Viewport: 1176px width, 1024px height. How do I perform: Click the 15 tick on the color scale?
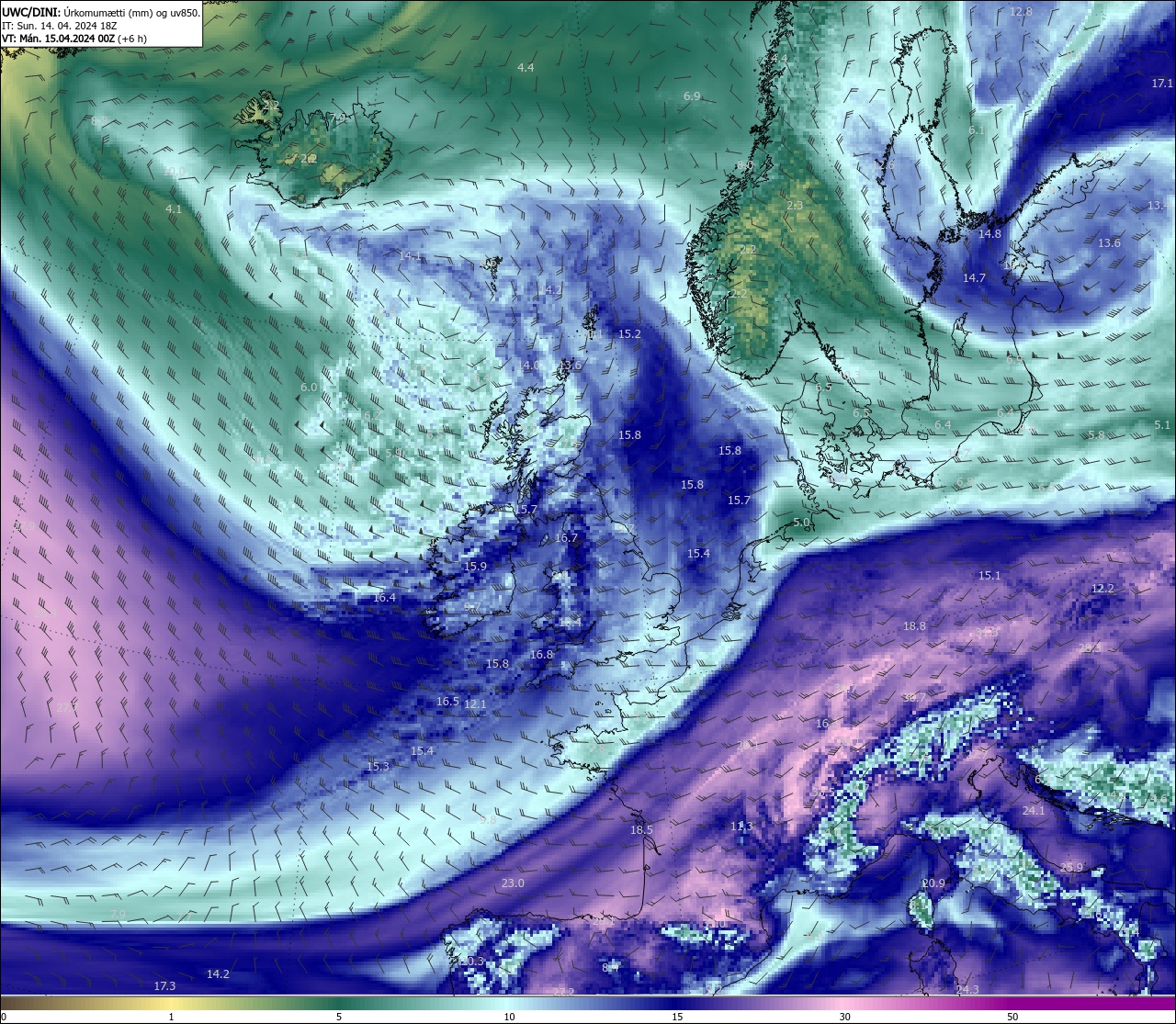677,1017
